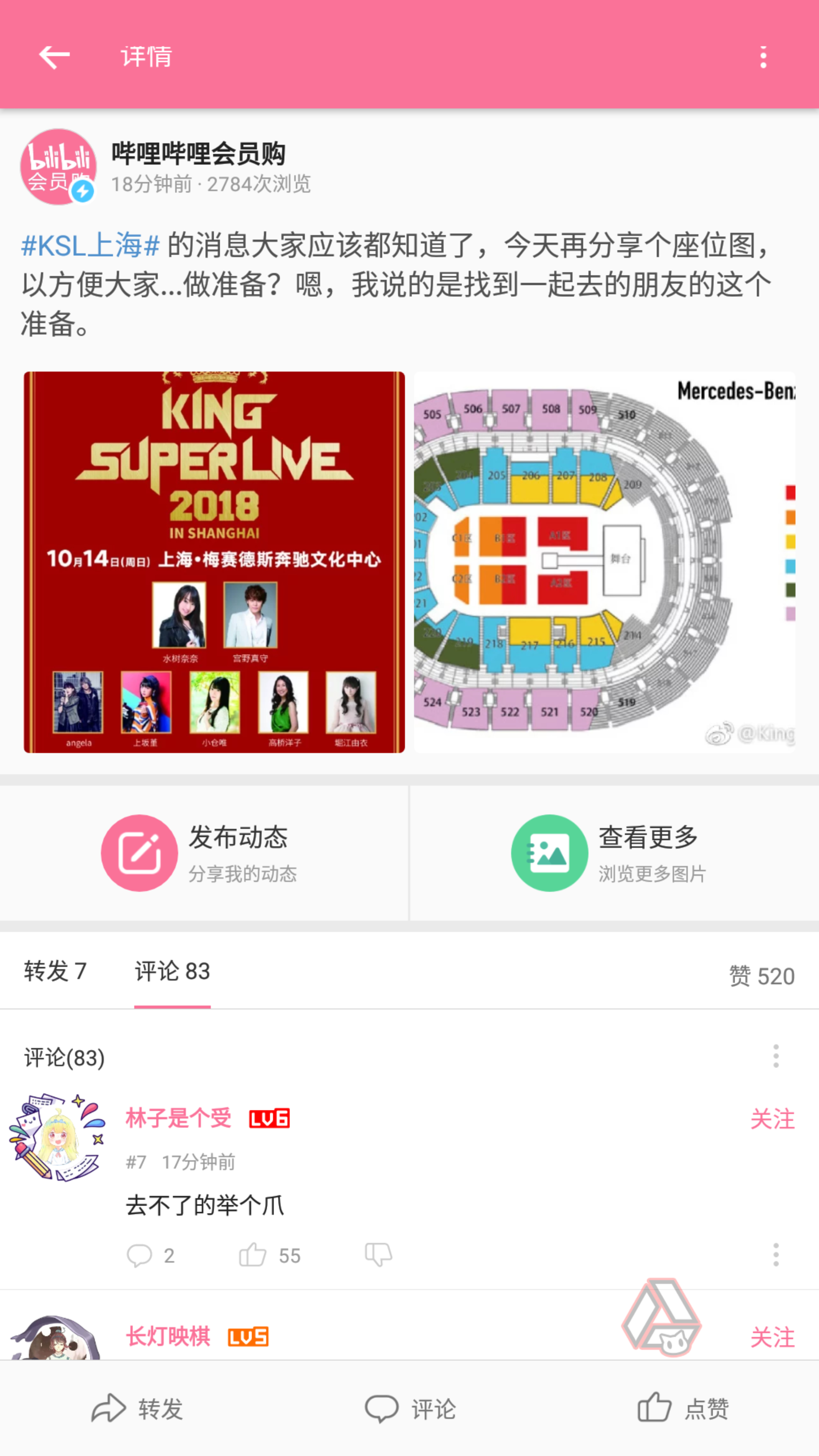Screen dimensions: 819x1456
Task: Open the bilibili 会员购 profile avatar
Action: point(58,167)
